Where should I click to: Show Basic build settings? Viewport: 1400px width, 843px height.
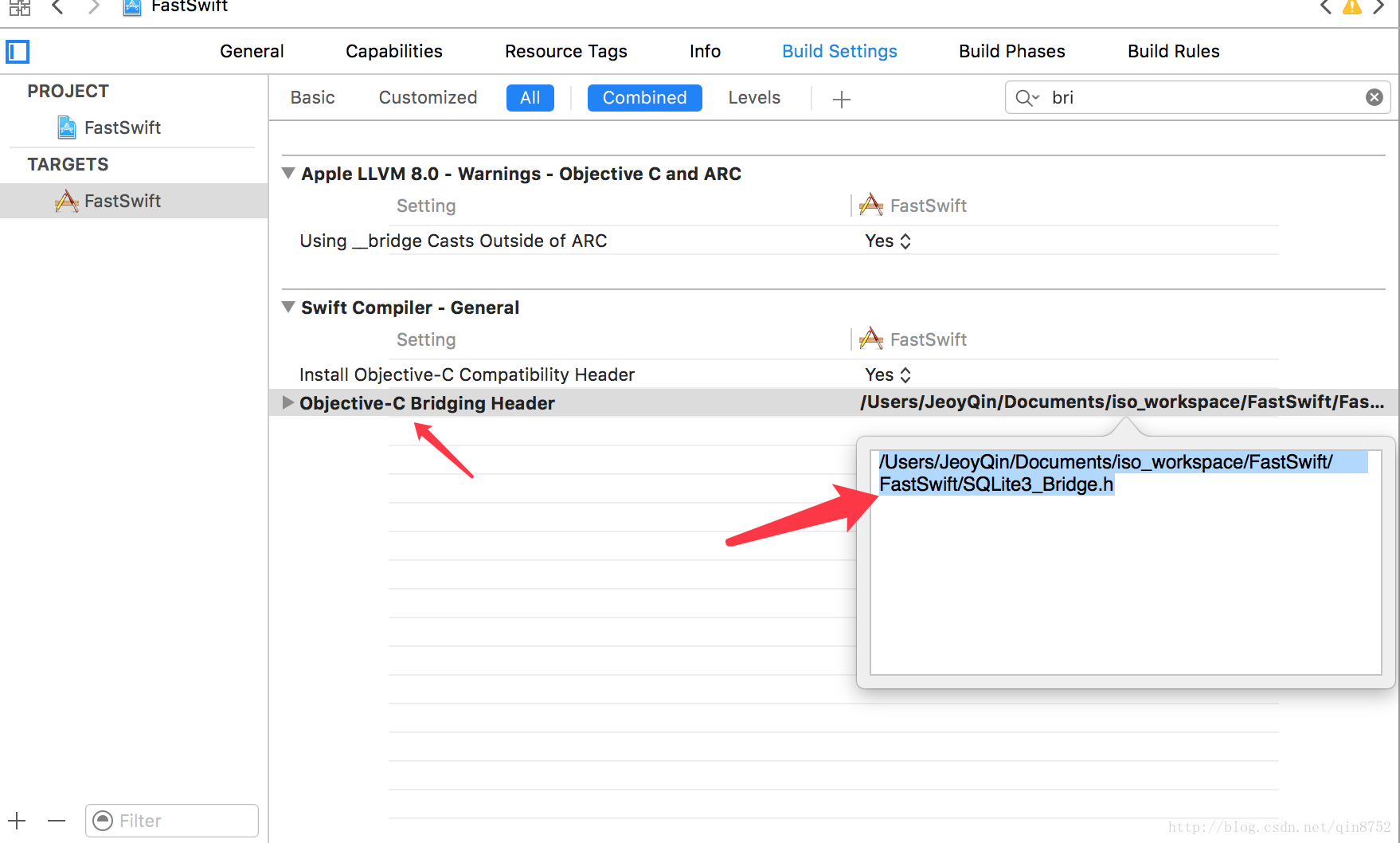312,97
